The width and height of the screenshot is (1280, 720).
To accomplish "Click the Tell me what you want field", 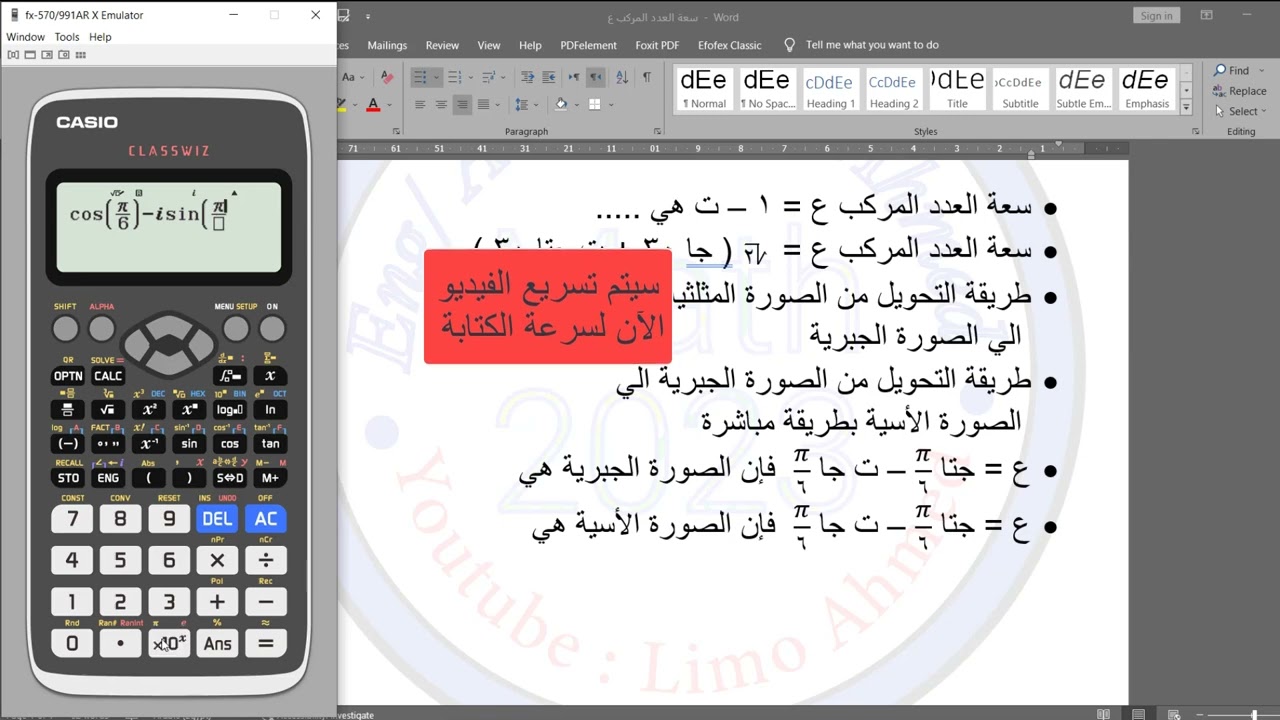I will (872, 45).
